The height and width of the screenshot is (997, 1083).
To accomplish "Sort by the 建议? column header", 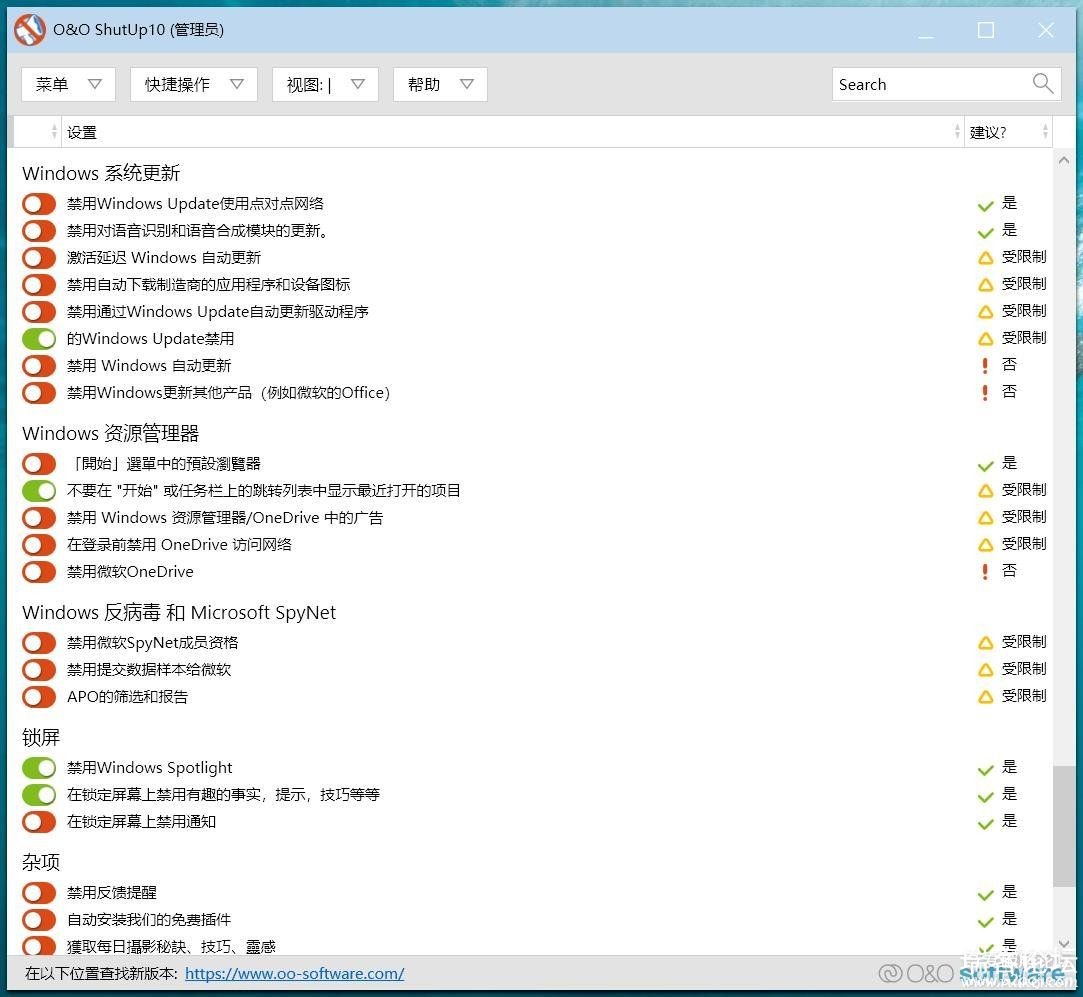I will pos(1008,132).
